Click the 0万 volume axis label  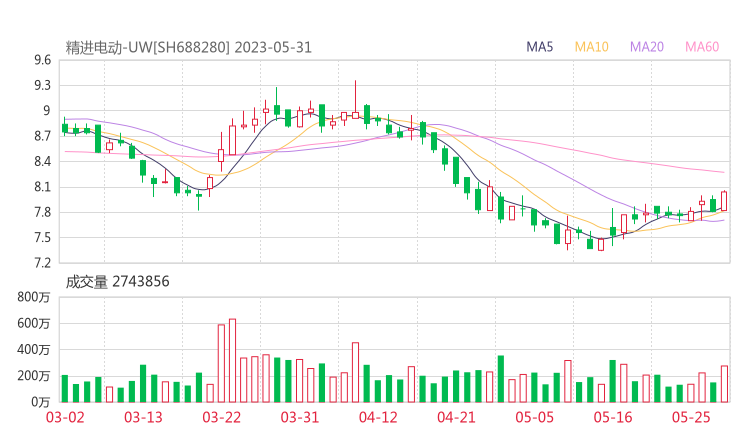coord(41,402)
